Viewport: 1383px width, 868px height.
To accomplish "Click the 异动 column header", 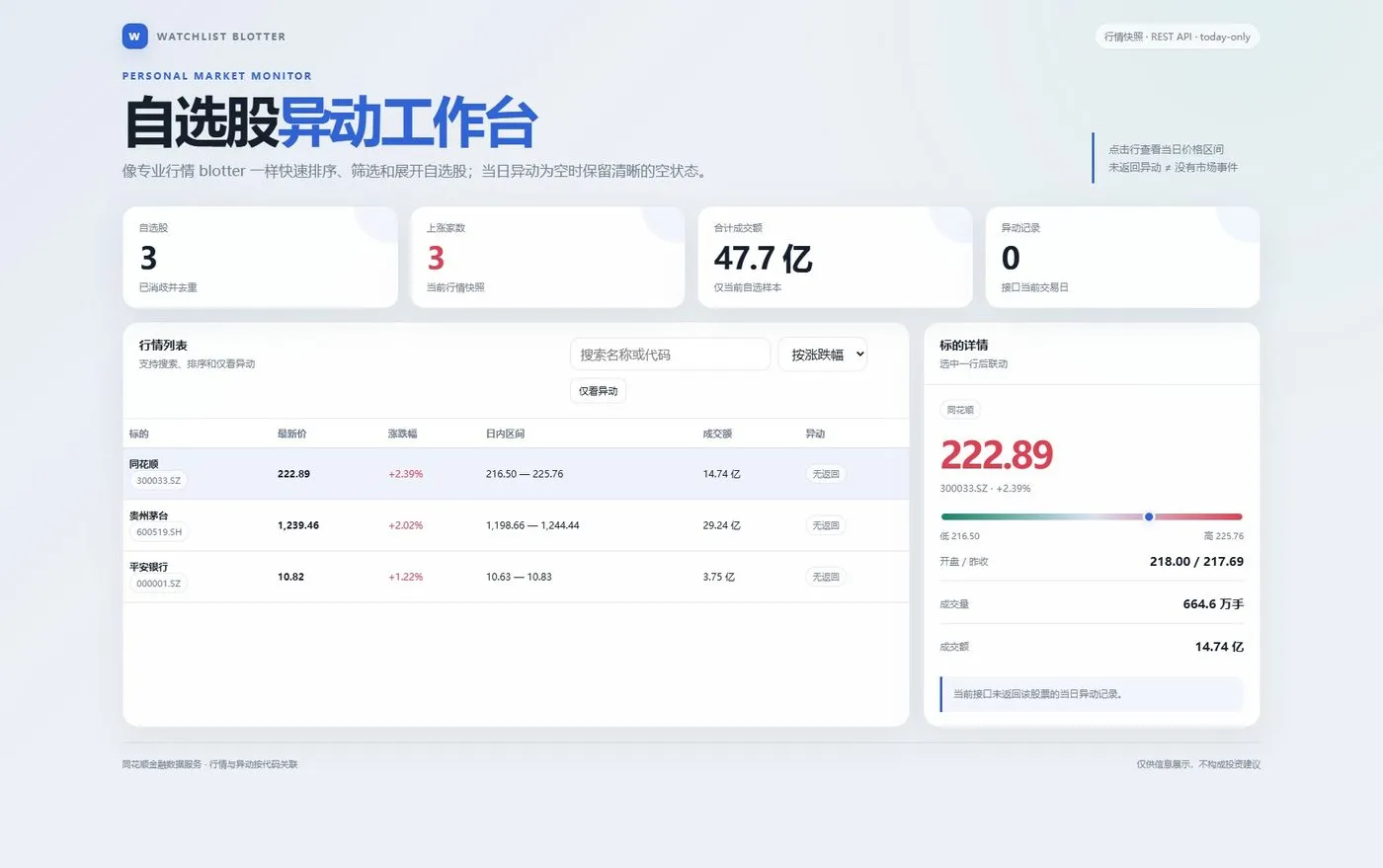I will (815, 434).
